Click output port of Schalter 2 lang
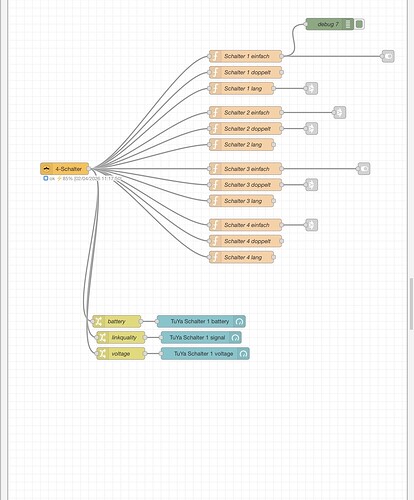This screenshot has width=414, height=500. coord(274,145)
